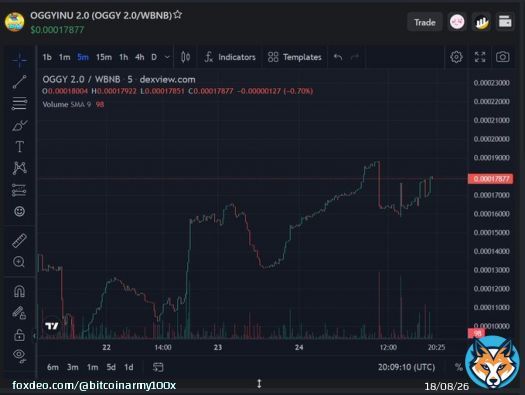
Task: Click the OGGYINU token logo
Action: [x=15, y=22]
